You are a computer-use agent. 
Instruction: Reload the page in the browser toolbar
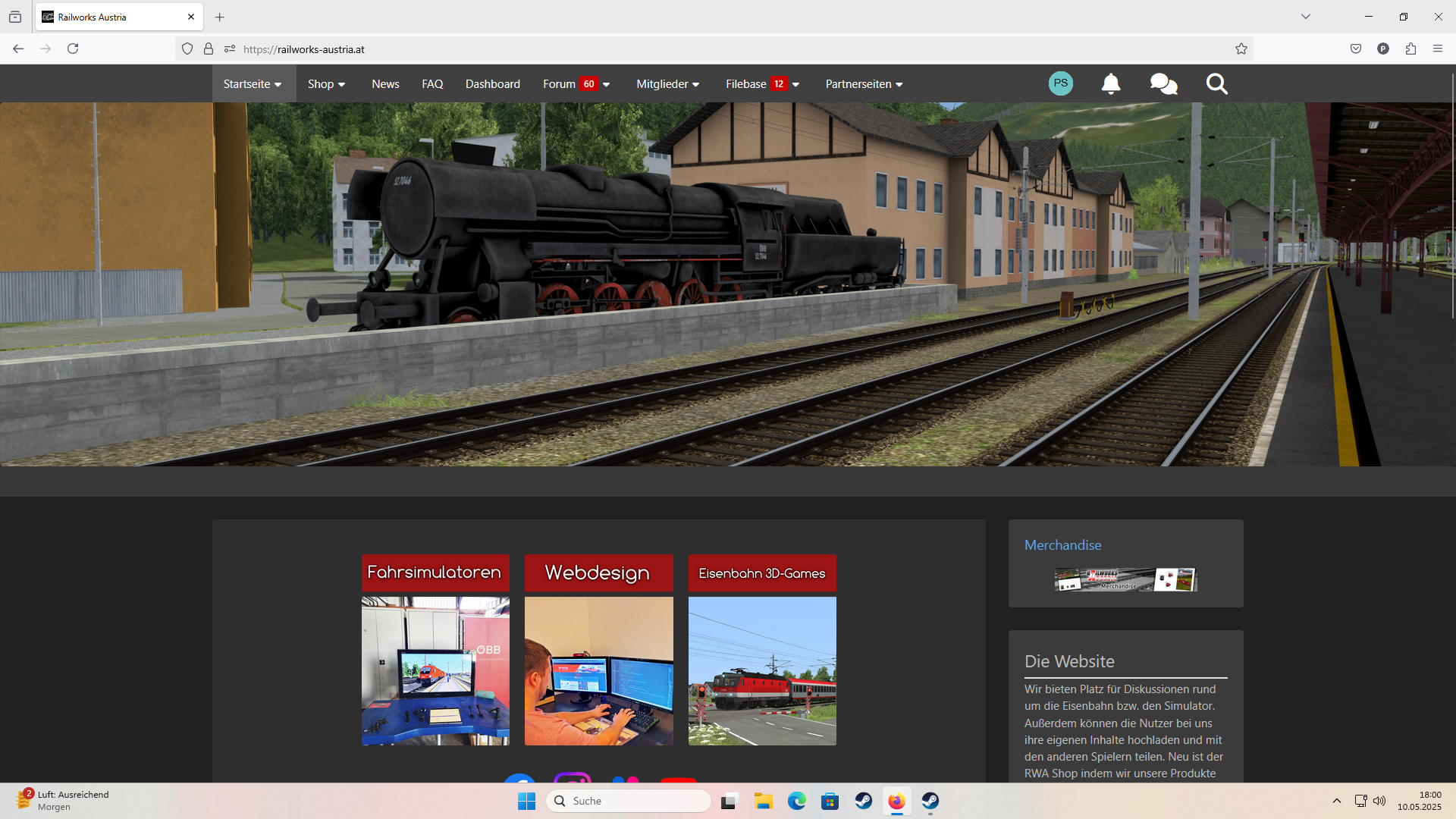[x=73, y=49]
